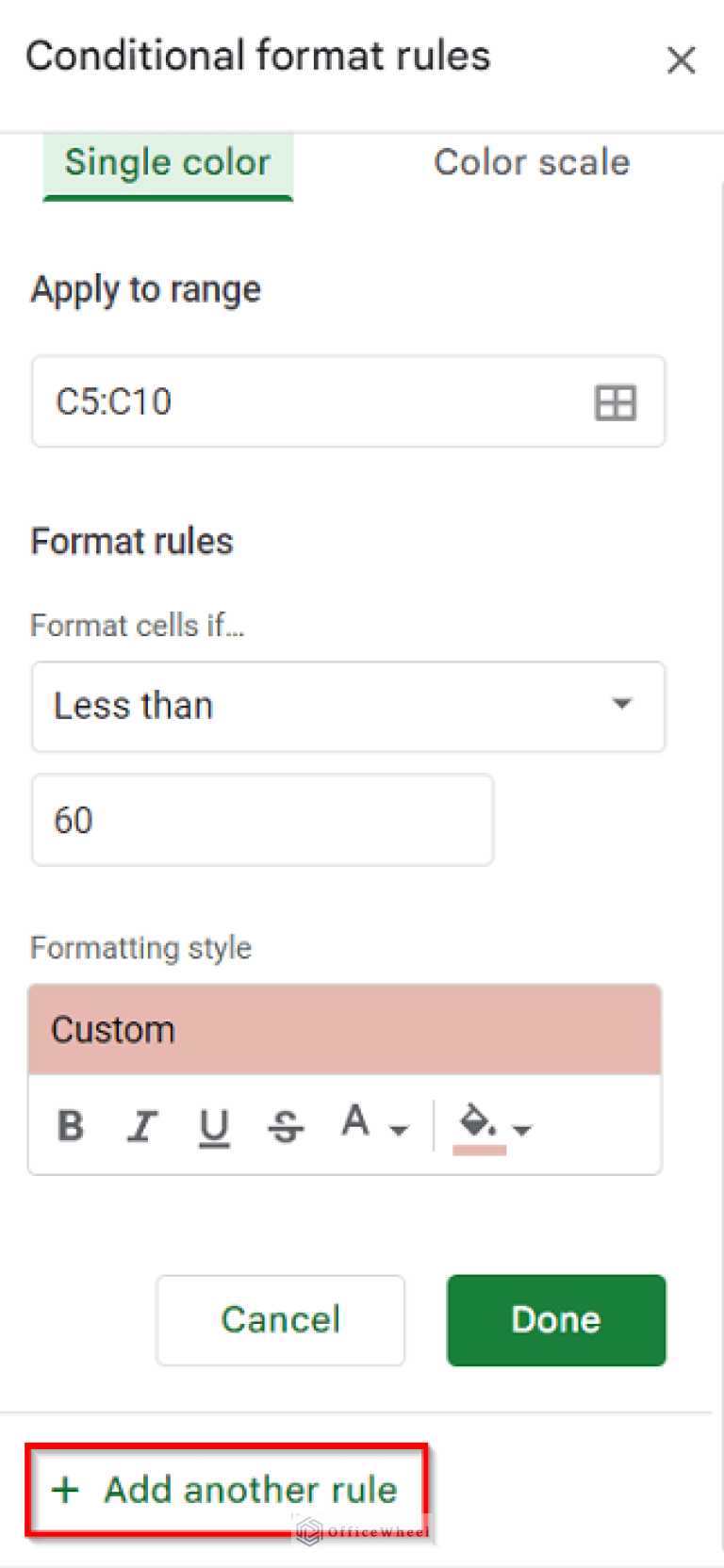Viewport: 724px width, 1568px height.
Task: Apply italic formatting style
Action: (x=142, y=1125)
